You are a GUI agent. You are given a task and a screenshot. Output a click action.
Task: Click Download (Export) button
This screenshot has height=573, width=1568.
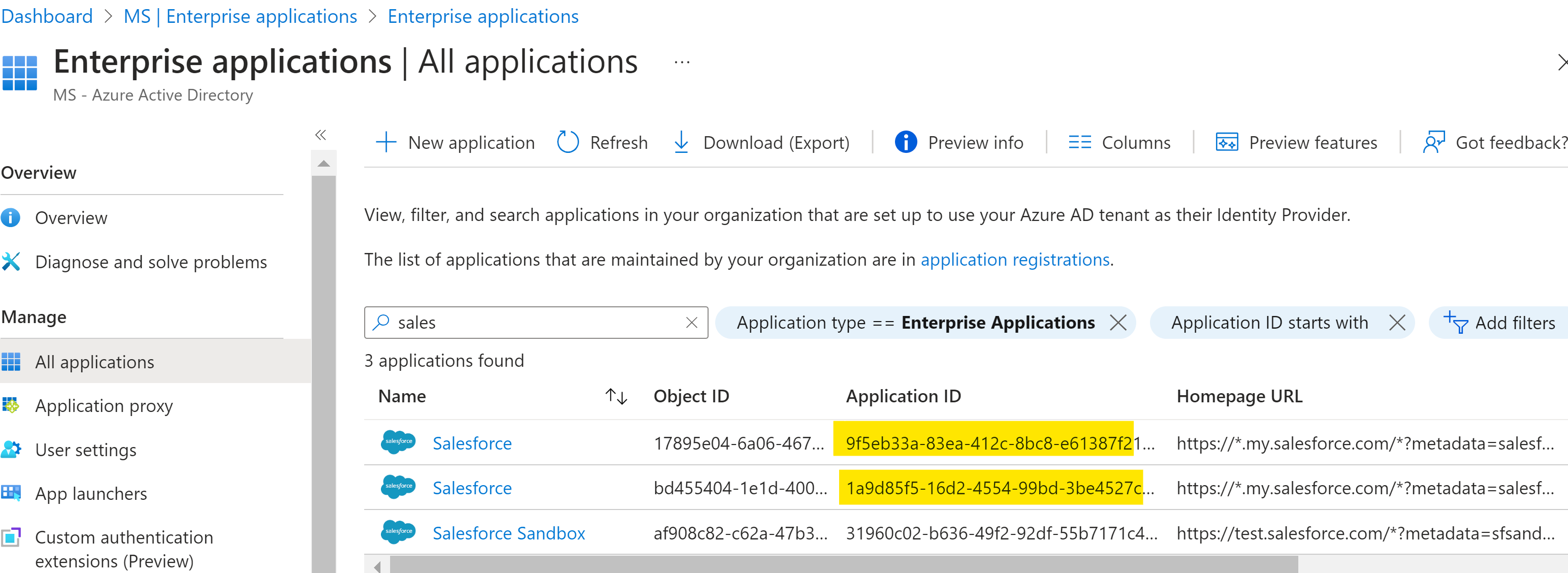[761, 143]
